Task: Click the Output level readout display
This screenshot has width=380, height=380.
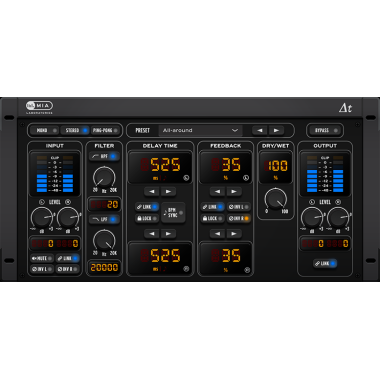Action: click(x=325, y=244)
